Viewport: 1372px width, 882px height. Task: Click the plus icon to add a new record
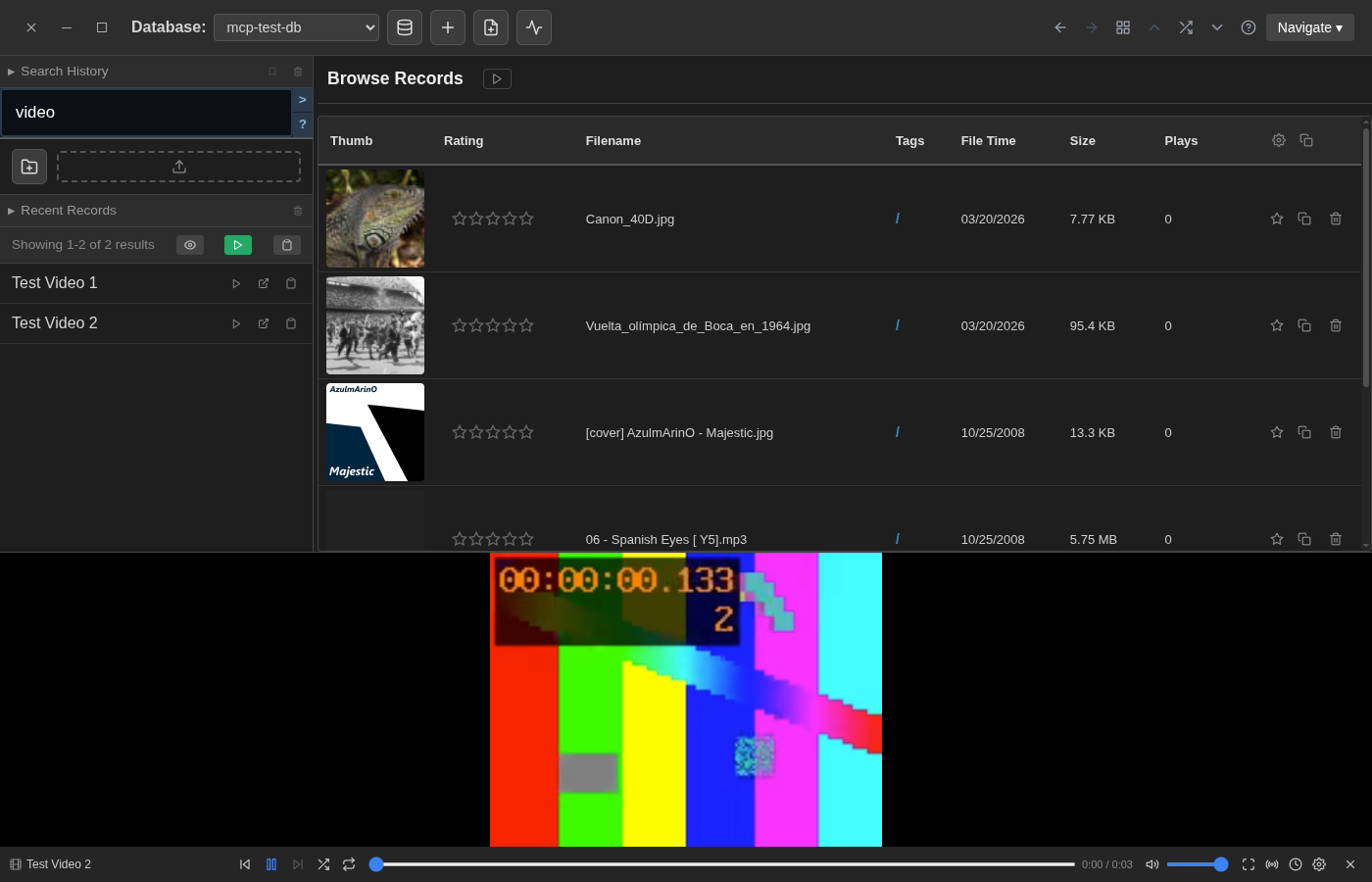coord(448,27)
